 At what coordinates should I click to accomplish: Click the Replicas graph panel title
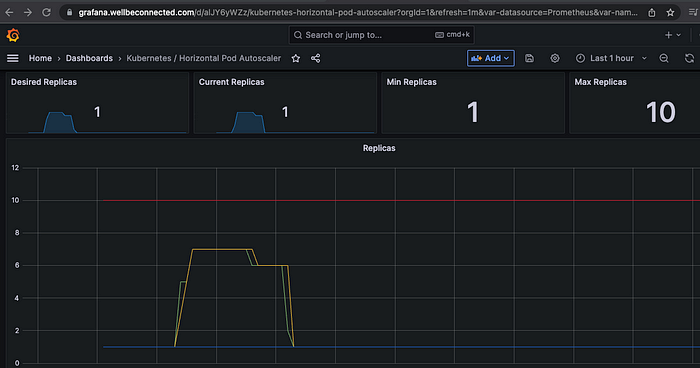click(x=379, y=148)
